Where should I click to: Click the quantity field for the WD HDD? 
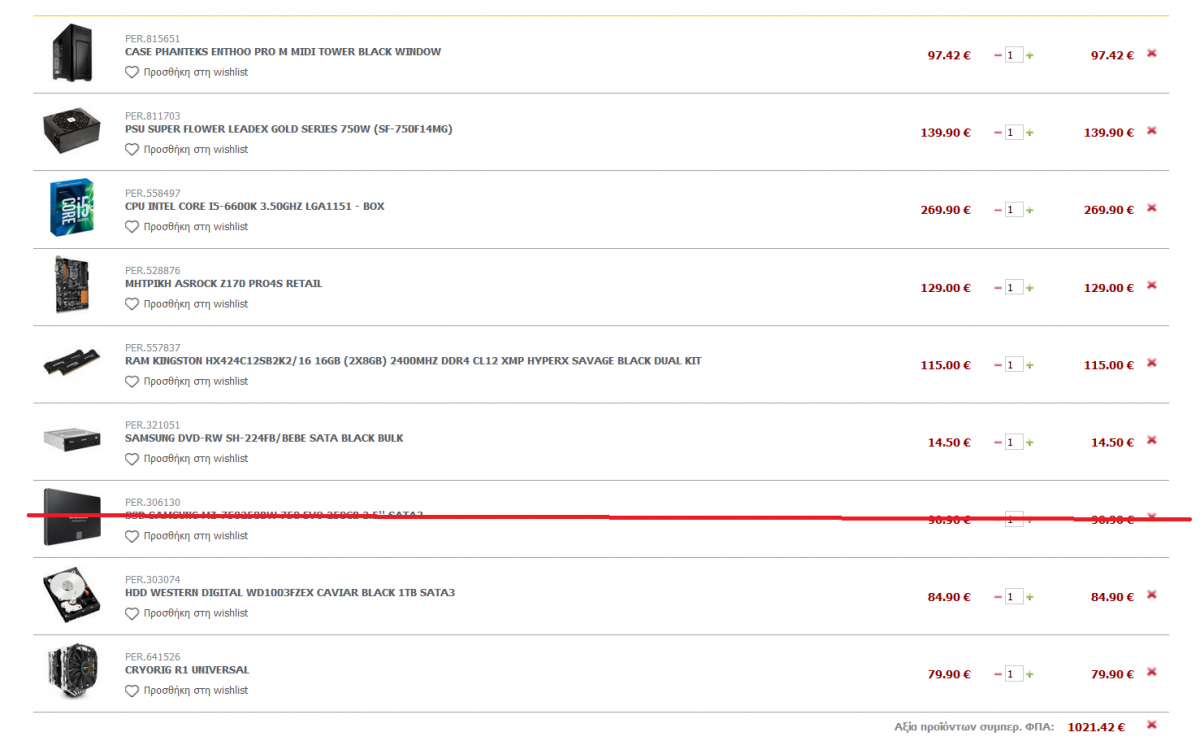point(1014,597)
